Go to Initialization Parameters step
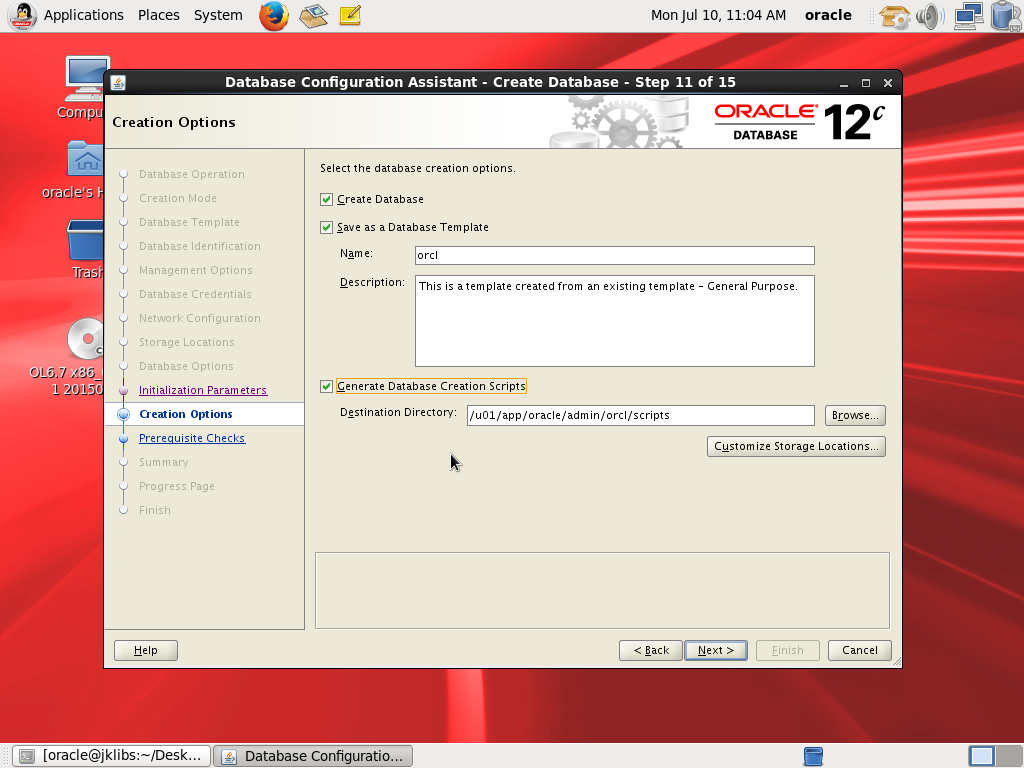Image resolution: width=1024 pixels, height=768 pixels. coord(202,390)
